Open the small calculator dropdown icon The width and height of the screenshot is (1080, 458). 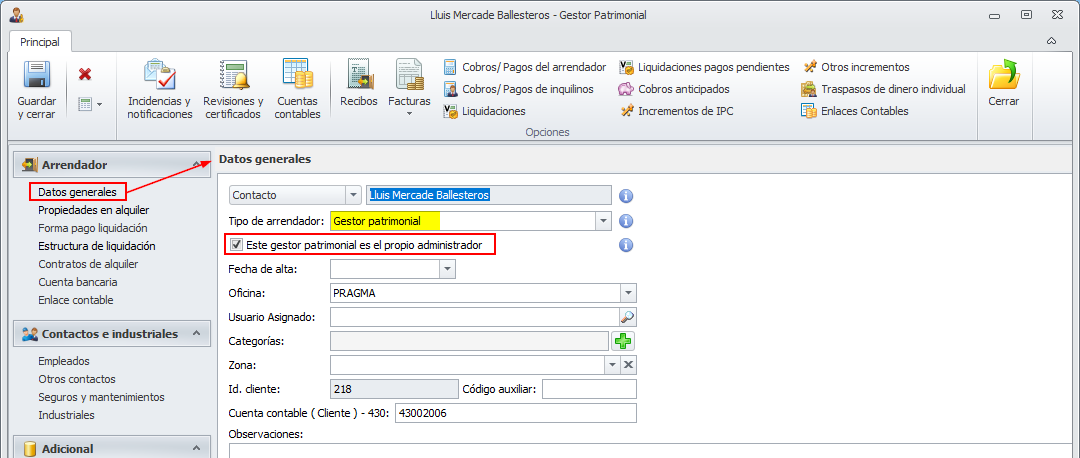pos(90,104)
